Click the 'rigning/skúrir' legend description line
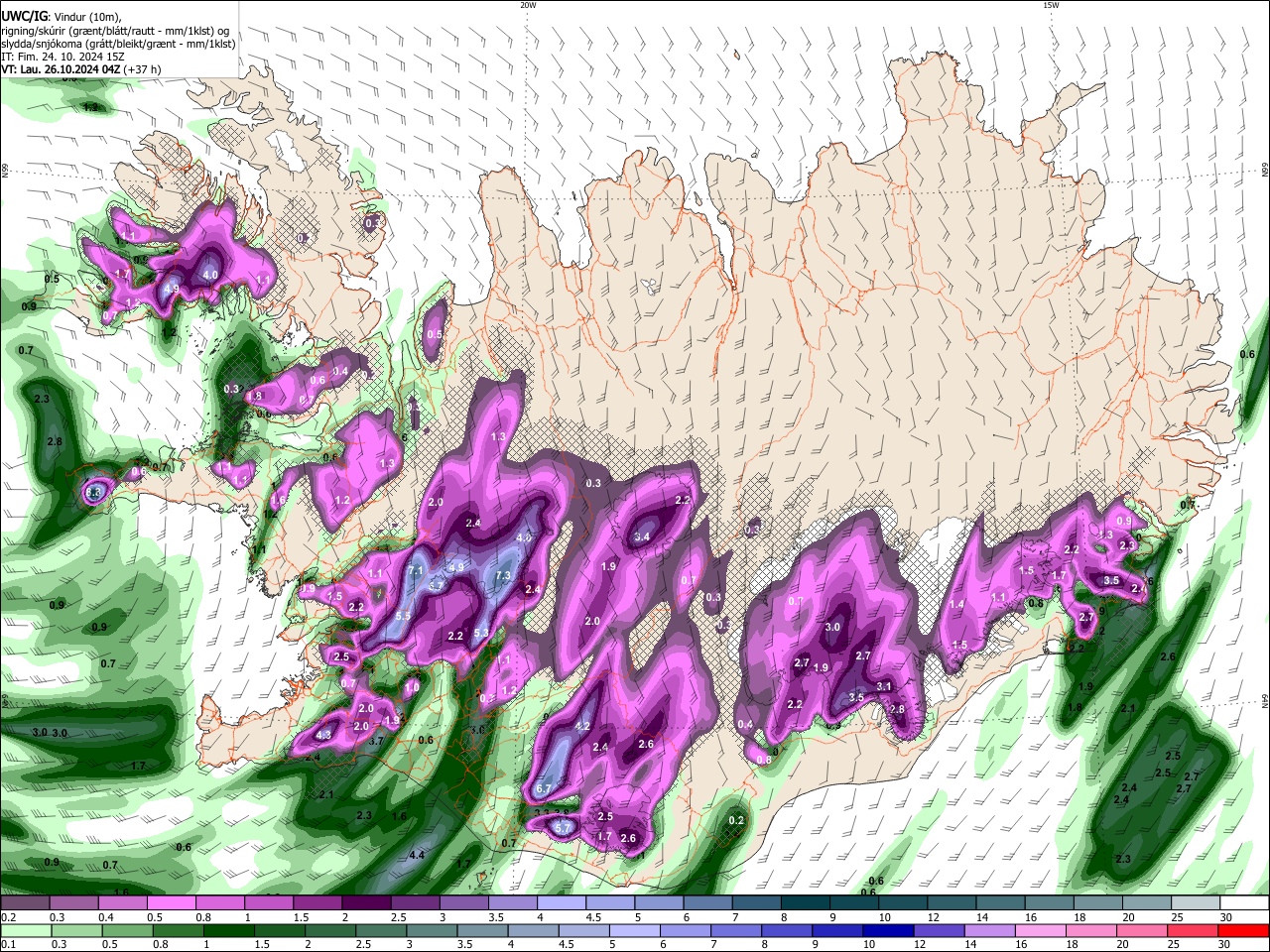1270x952 pixels. 115,30
